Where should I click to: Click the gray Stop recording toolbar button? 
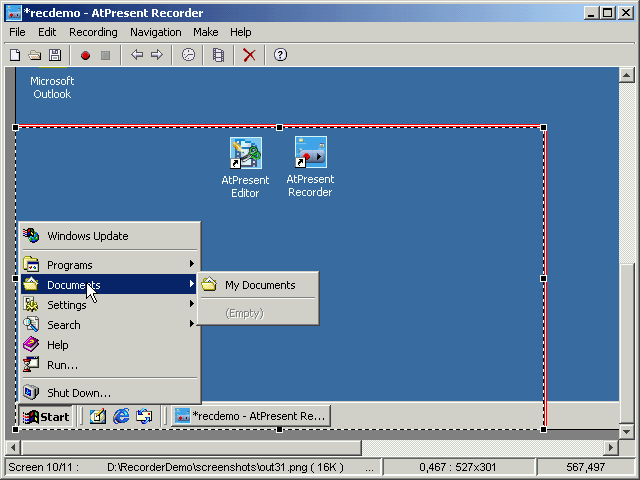105,55
